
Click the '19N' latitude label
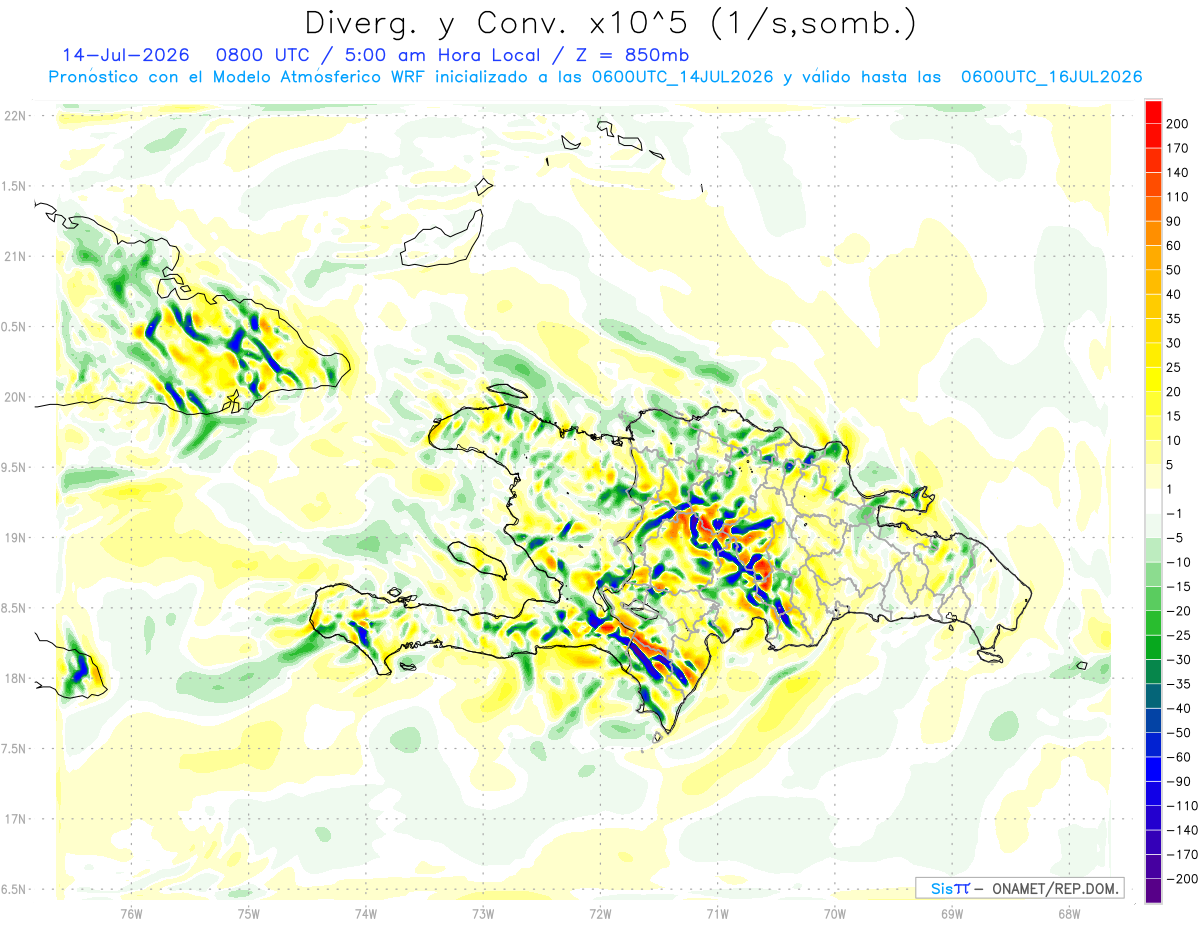coord(15,538)
